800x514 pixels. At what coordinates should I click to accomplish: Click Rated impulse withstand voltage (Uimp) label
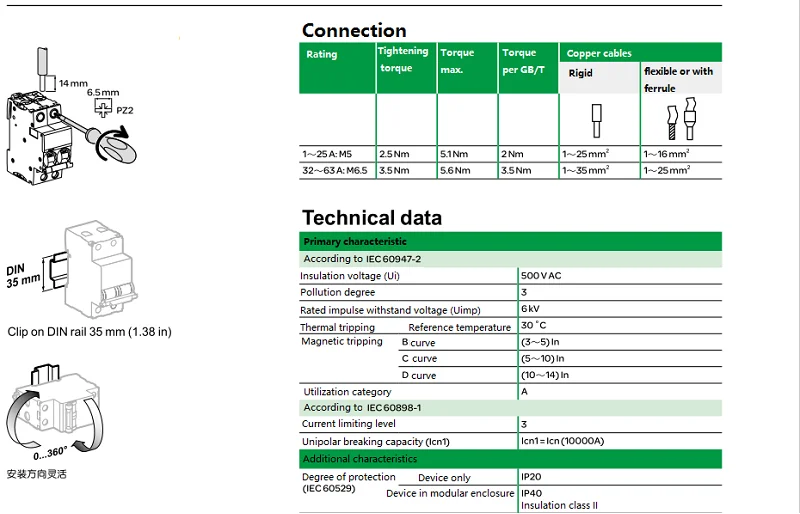pyautogui.click(x=390, y=310)
